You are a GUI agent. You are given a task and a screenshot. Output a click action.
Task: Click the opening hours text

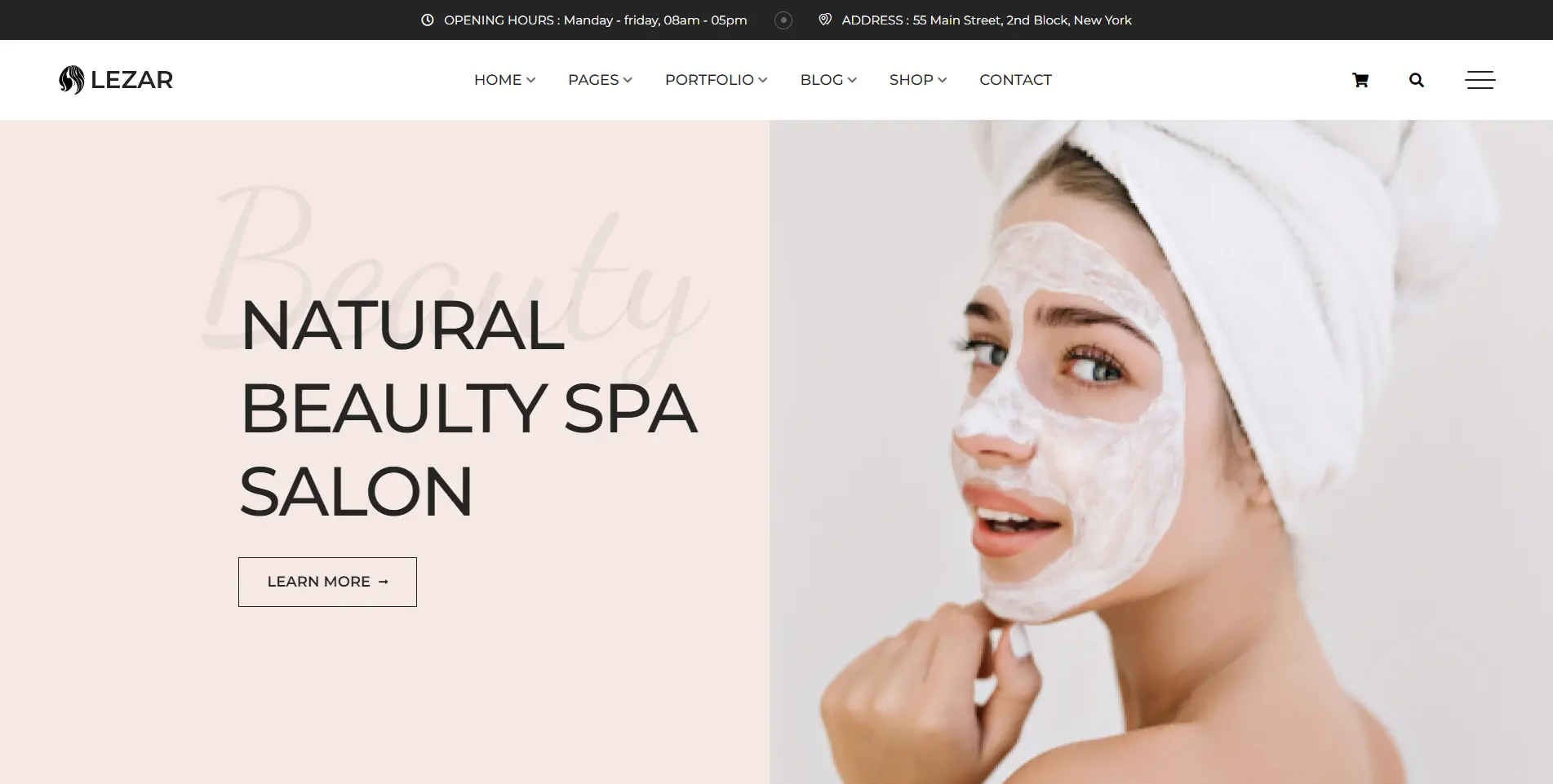(x=596, y=20)
